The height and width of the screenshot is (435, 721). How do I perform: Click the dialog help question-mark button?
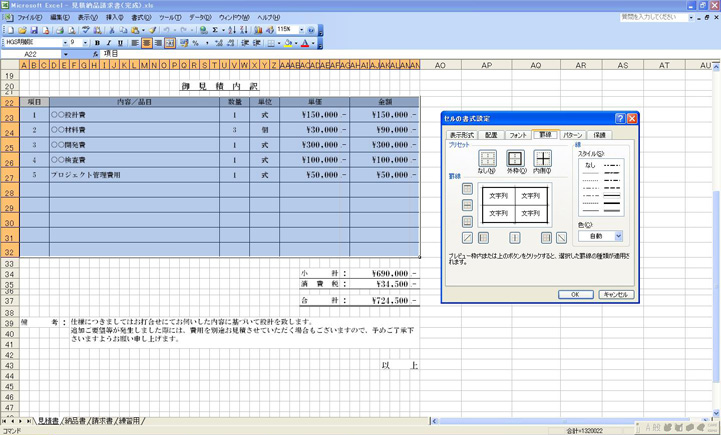(620, 119)
